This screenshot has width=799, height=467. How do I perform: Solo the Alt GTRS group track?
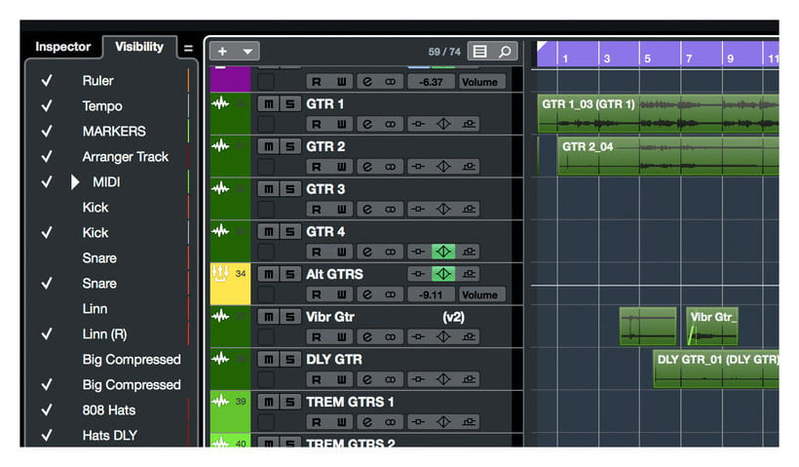pyautogui.click(x=290, y=274)
